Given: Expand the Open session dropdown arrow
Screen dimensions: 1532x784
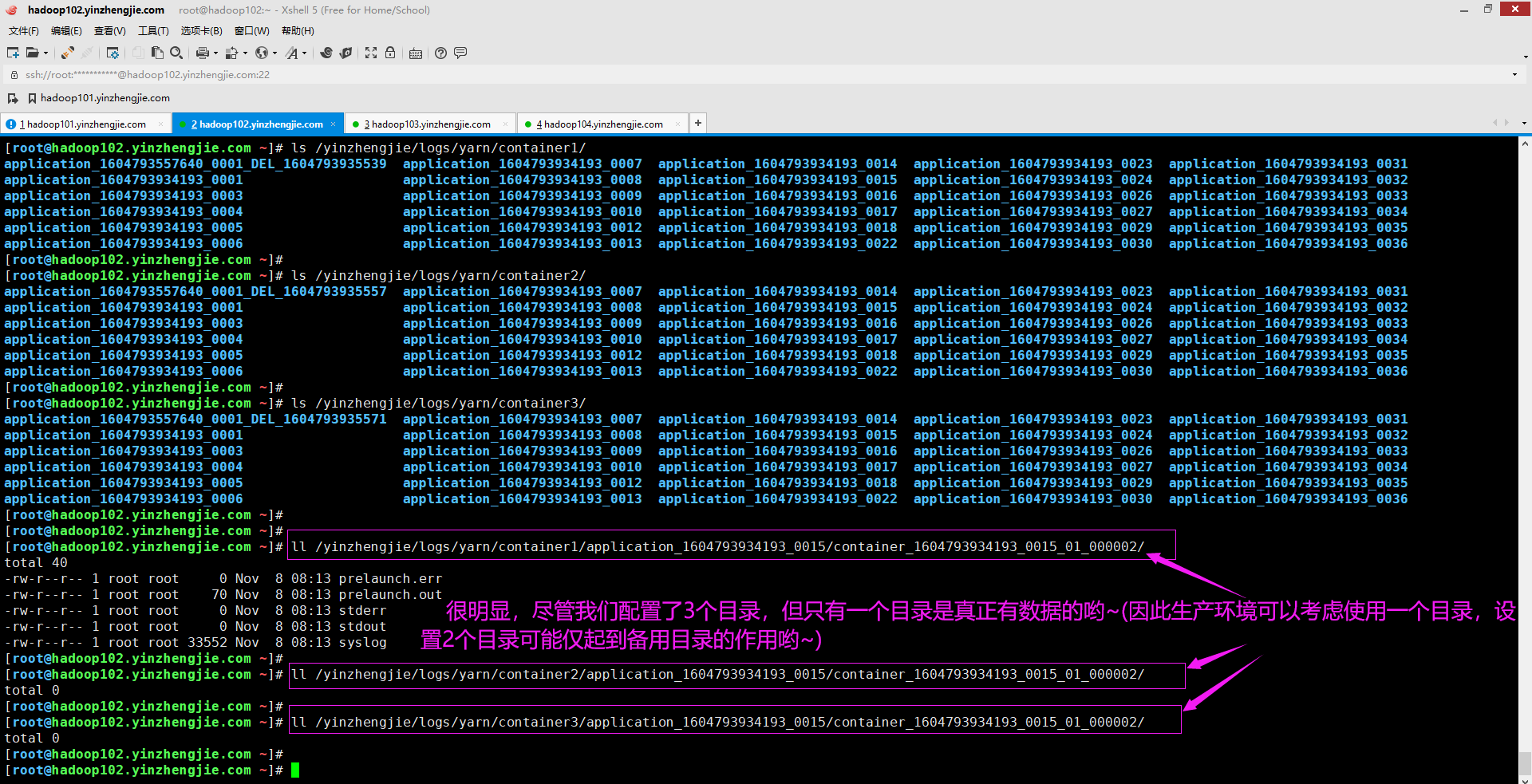Looking at the screenshot, I should pos(45,53).
